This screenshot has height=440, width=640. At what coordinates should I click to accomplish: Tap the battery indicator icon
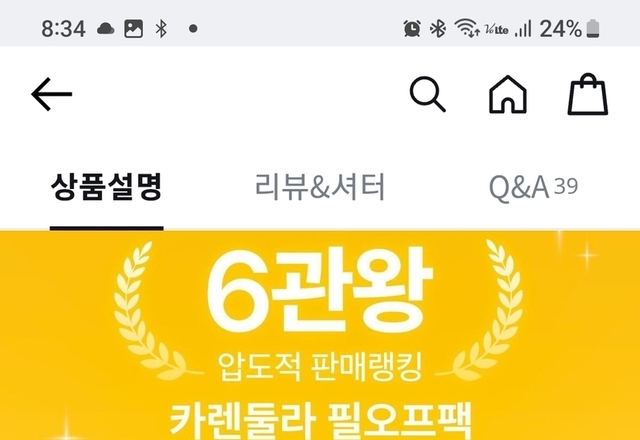(593, 29)
